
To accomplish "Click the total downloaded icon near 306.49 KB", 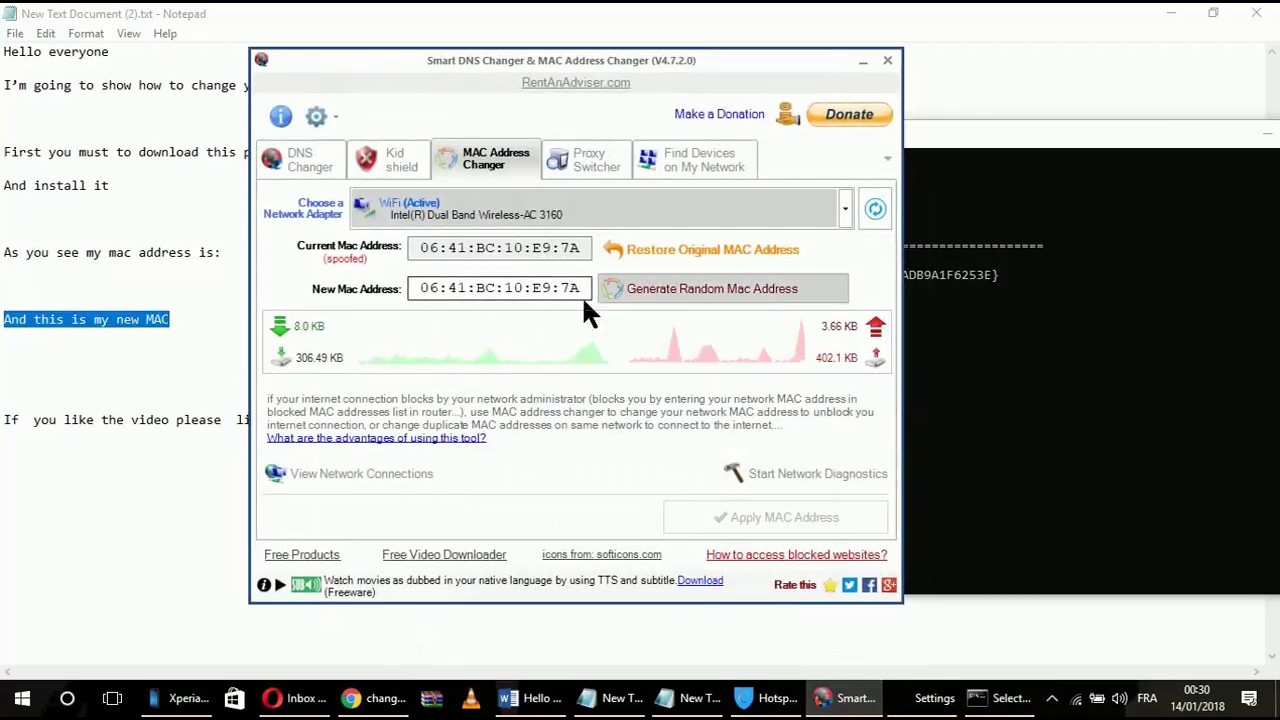I will (x=281, y=357).
